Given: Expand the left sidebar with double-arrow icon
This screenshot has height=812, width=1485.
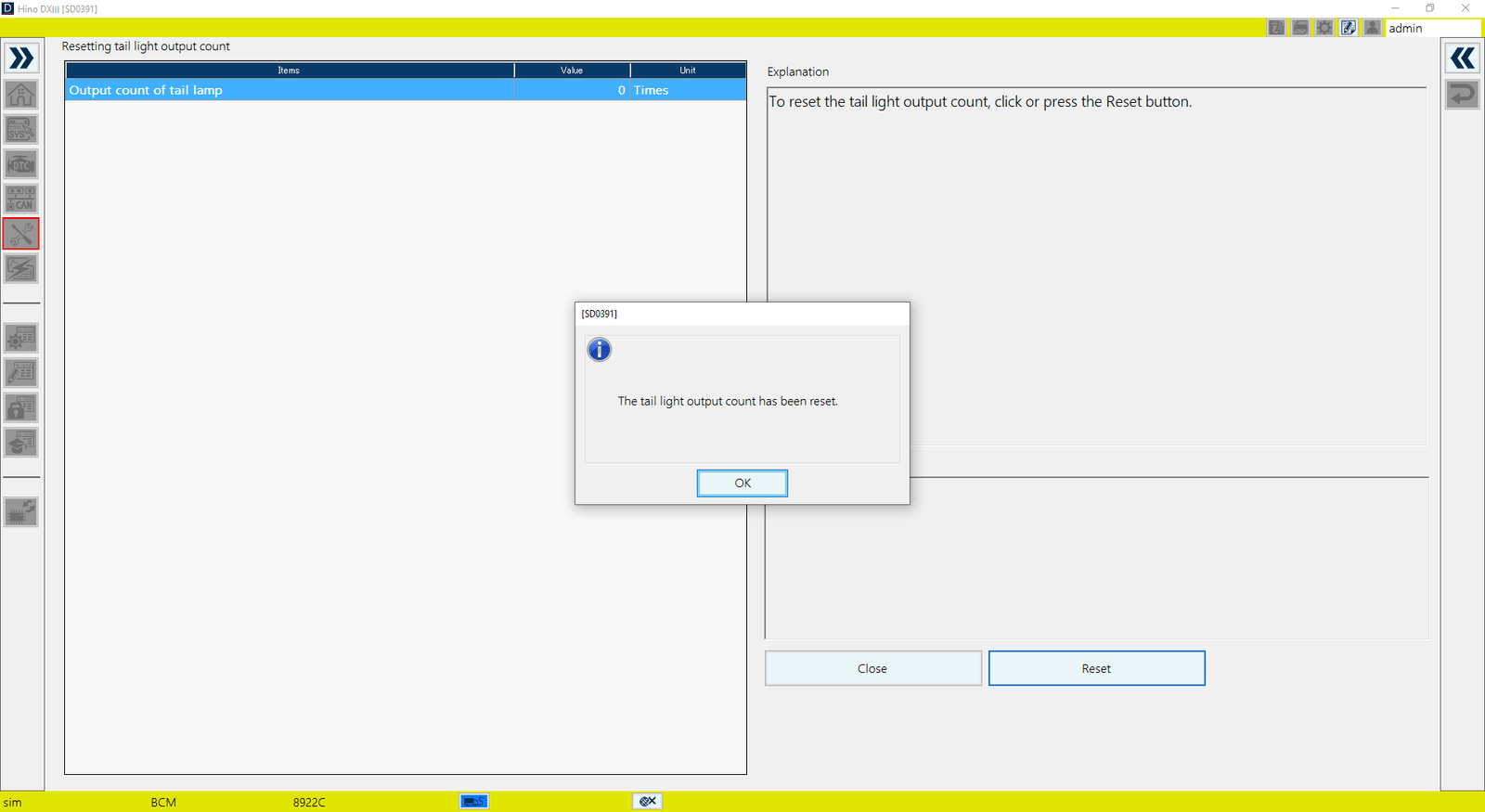Looking at the screenshot, I should tap(21, 58).
